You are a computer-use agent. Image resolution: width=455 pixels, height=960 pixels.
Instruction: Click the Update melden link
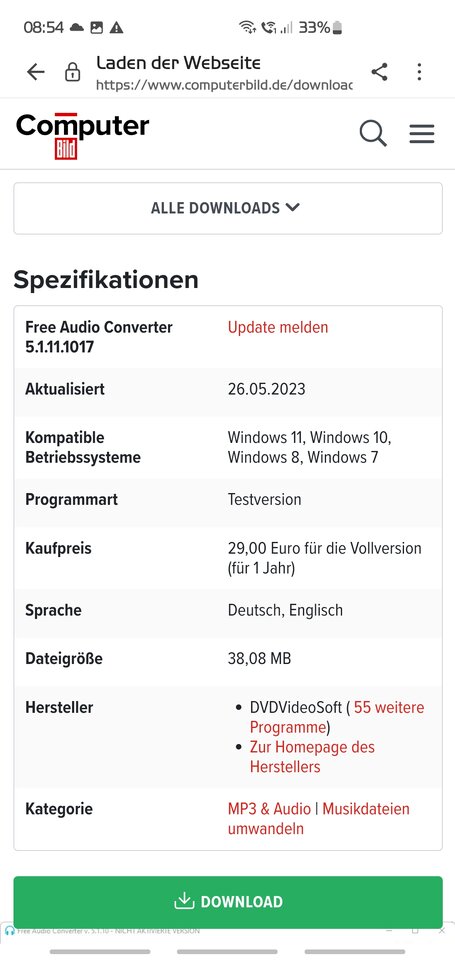(278, 328)
